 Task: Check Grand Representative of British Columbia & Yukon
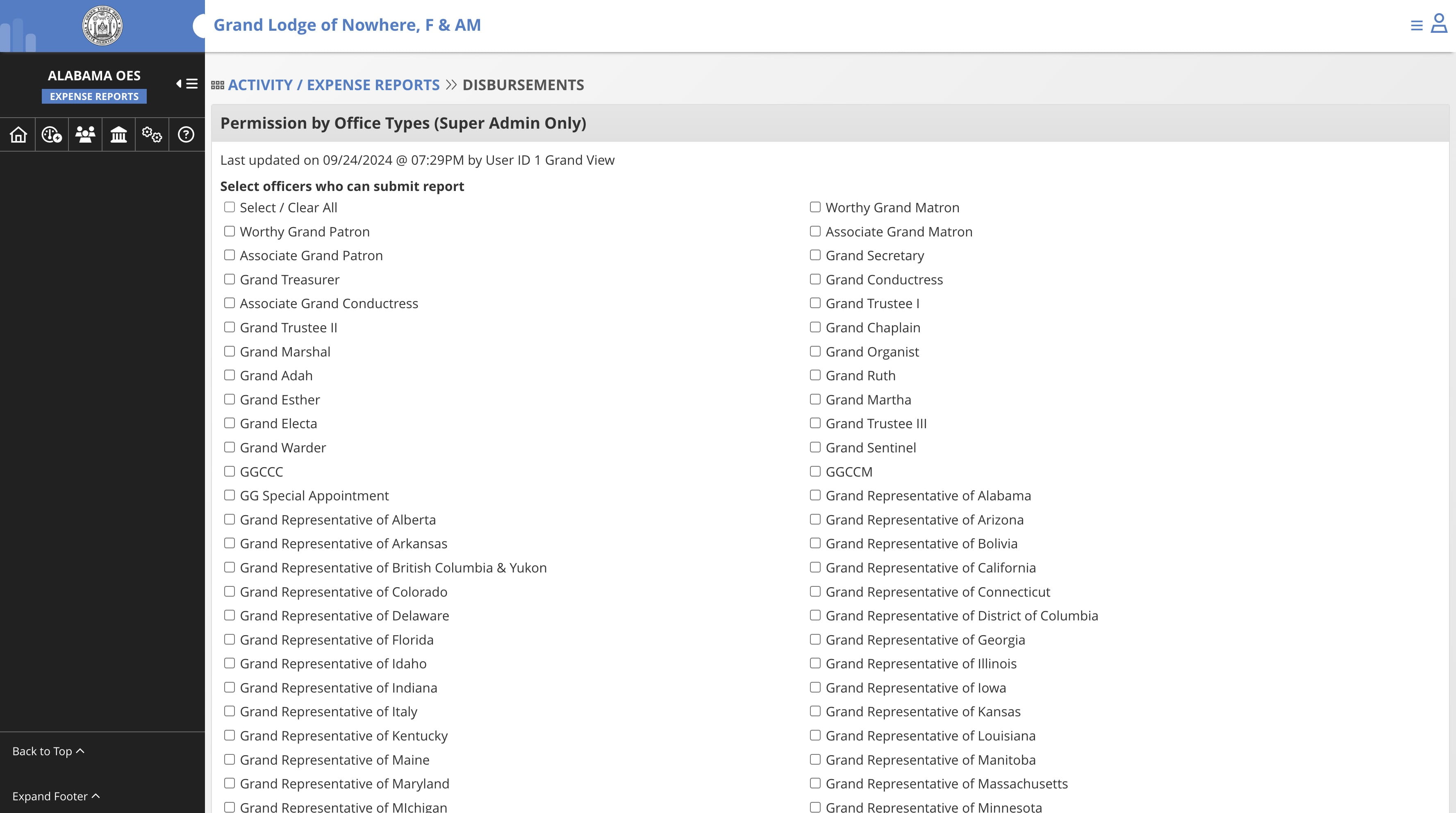230,568
